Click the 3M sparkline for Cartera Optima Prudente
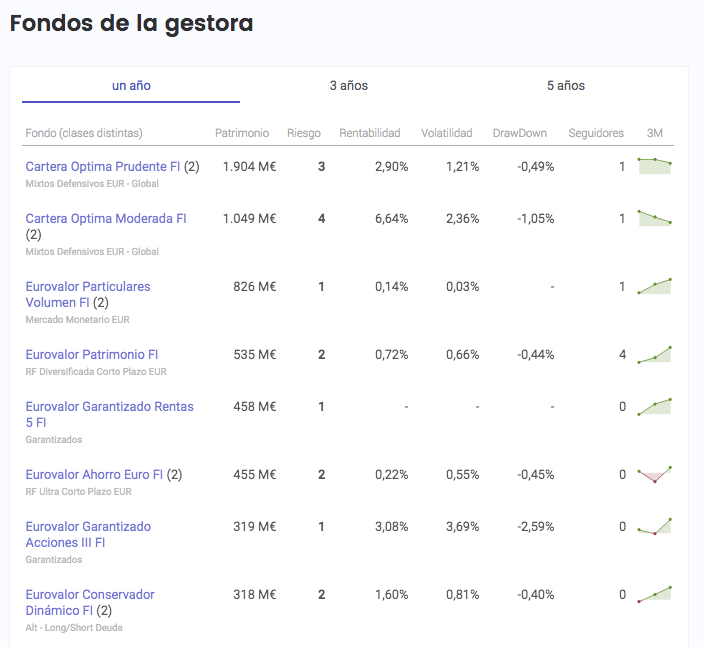This screenshot has height=647, width=704. (x=655, y=166)
